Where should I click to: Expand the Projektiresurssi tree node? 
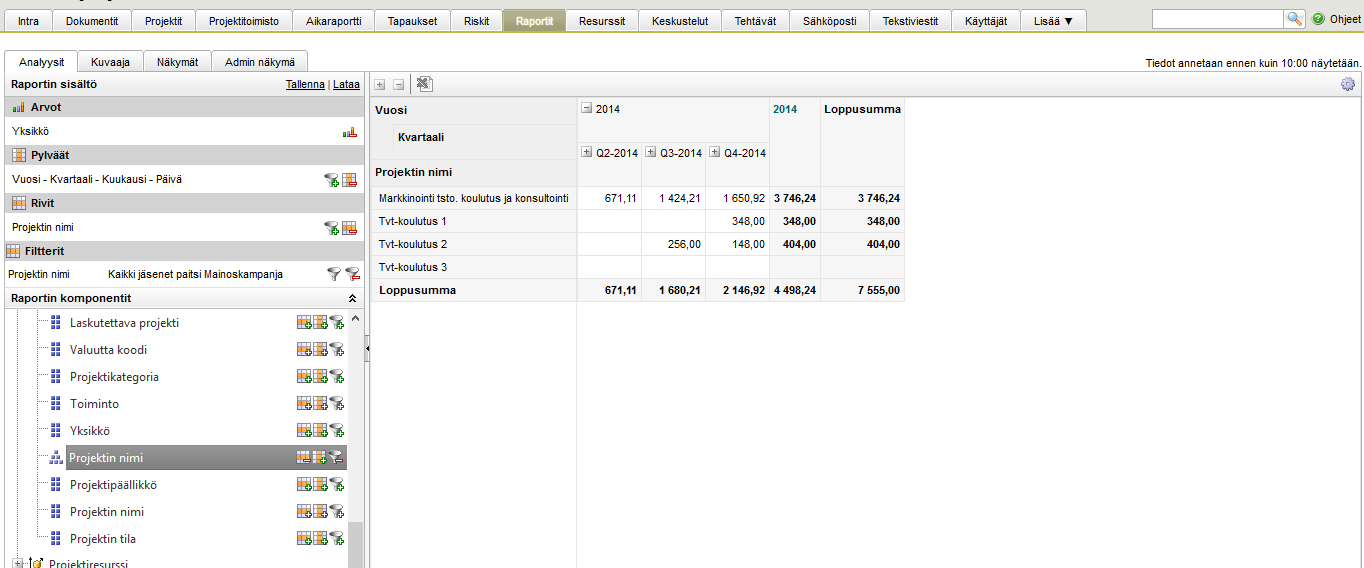[x=17, y=564]
